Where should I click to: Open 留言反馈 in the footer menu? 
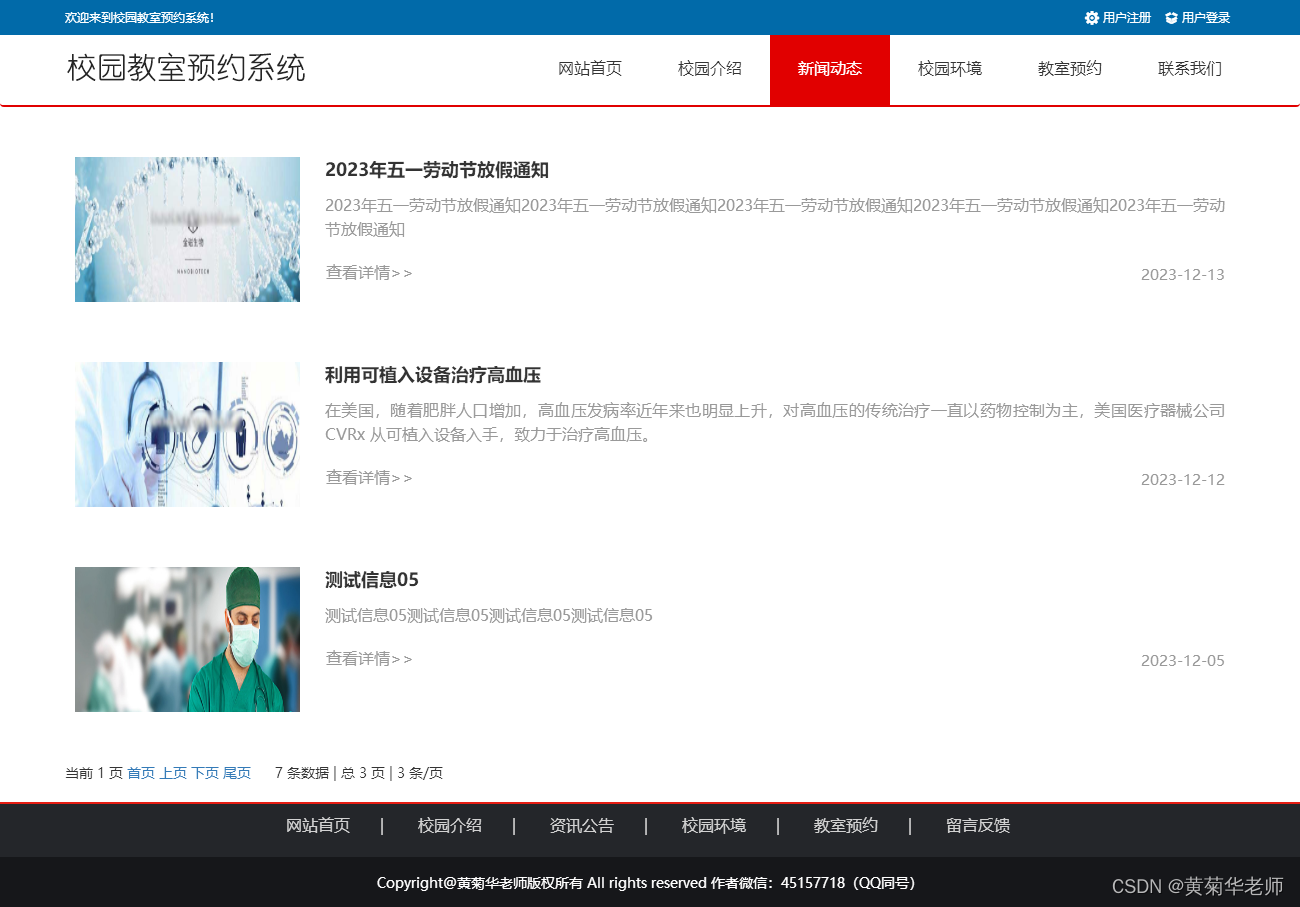tap(977, 825)
